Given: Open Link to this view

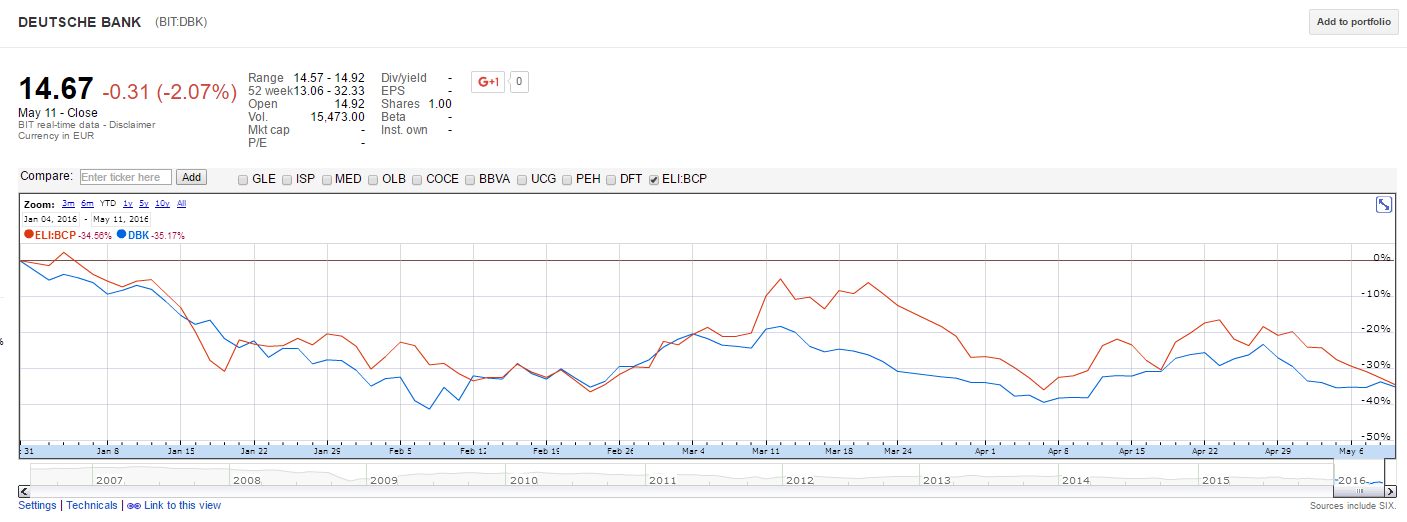Looking at the screenshot, I should (182, 506).
